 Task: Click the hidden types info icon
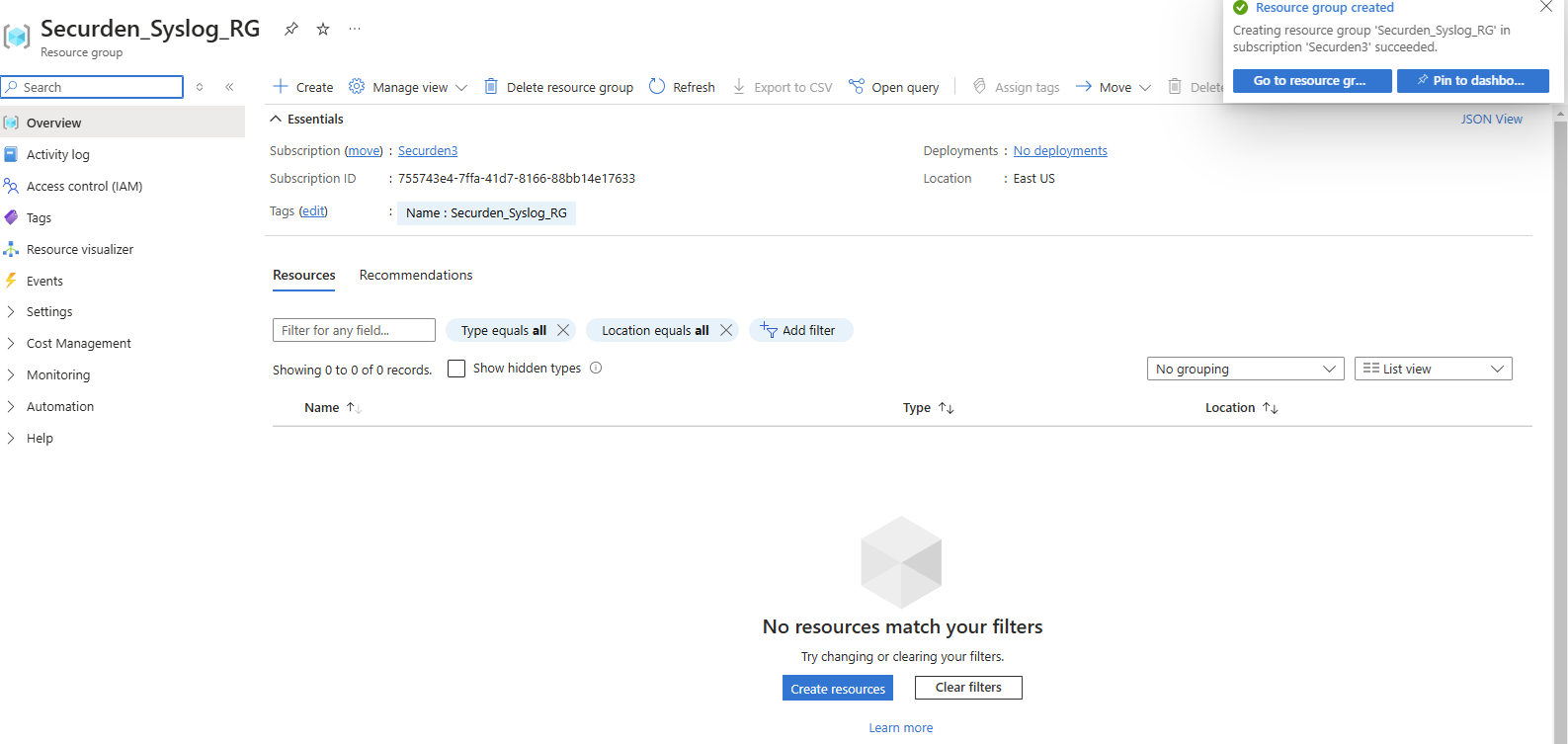pos(596,368)
